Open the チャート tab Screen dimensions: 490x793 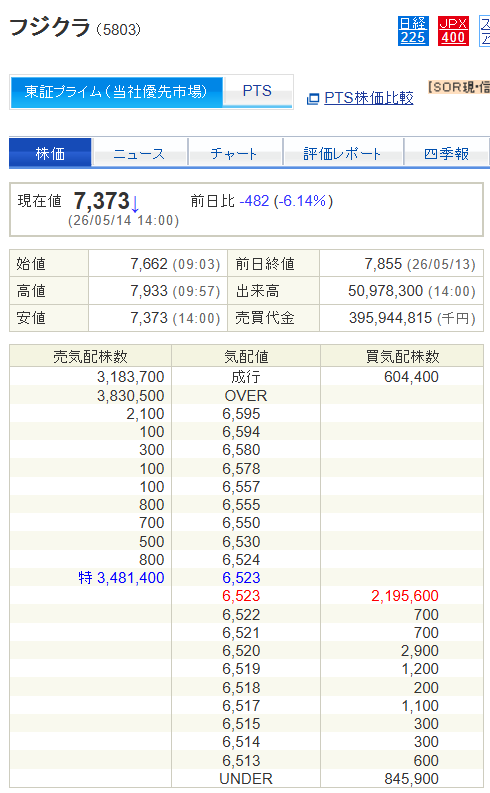coord(235,153)
